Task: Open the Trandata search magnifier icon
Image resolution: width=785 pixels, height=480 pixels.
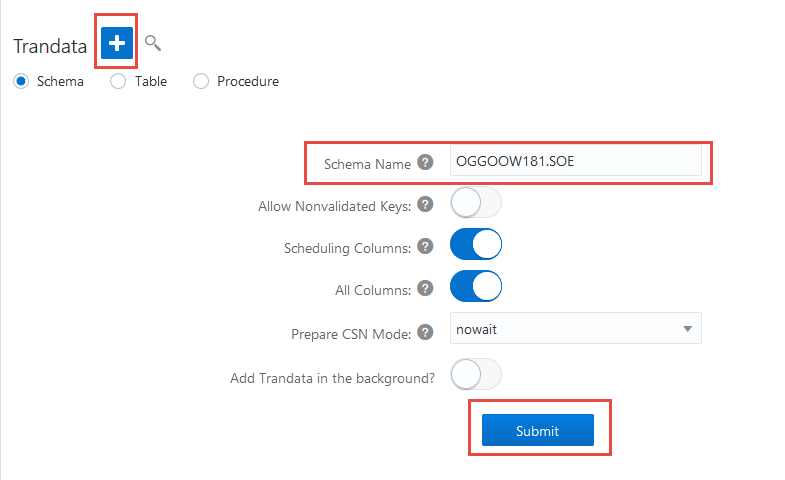Action: (x=153, y=43)
